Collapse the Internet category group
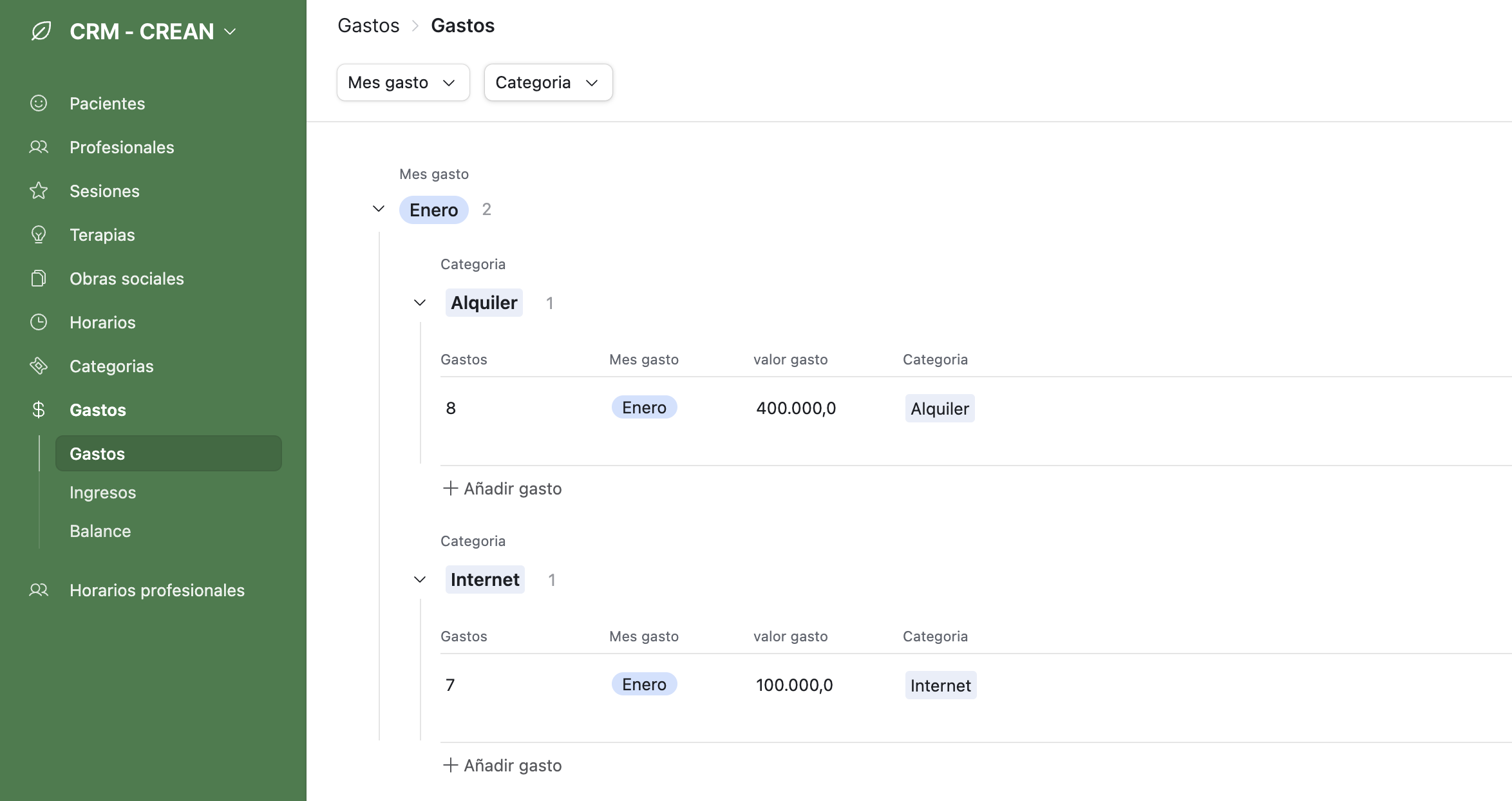The image size is (1512, 801). pyautogui.click(x=420, y=580)
